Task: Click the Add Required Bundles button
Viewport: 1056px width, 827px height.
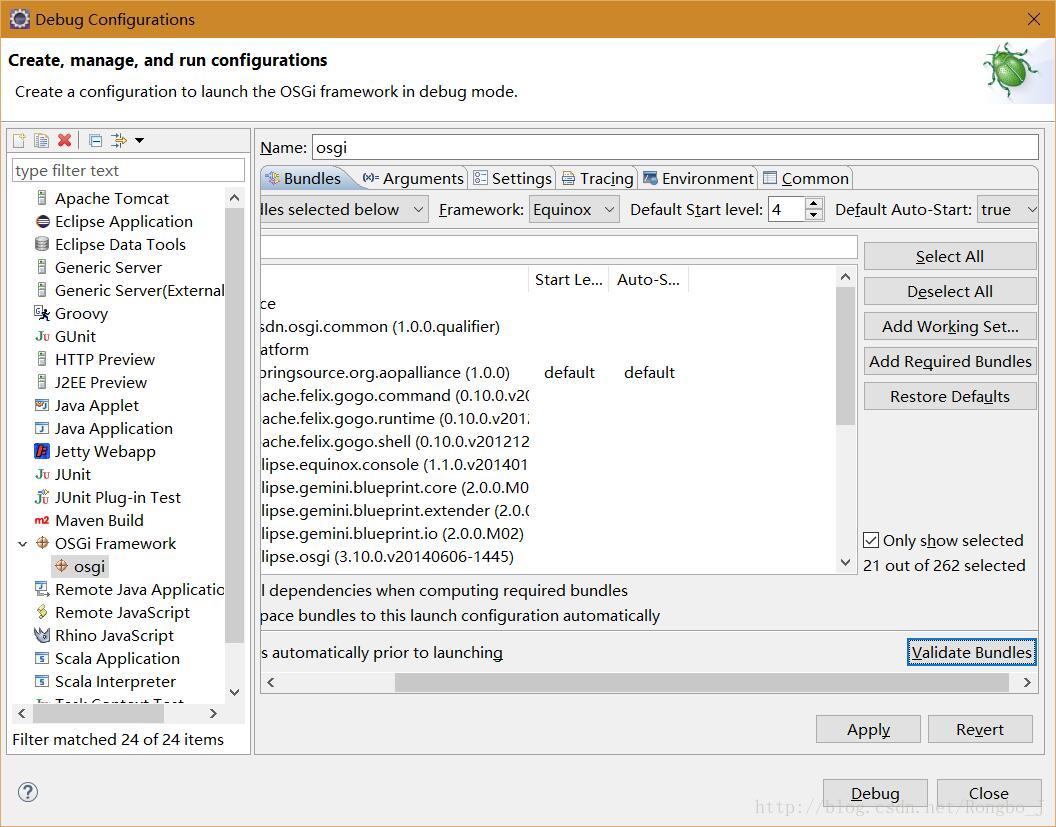Action: (x=949, y=361)
